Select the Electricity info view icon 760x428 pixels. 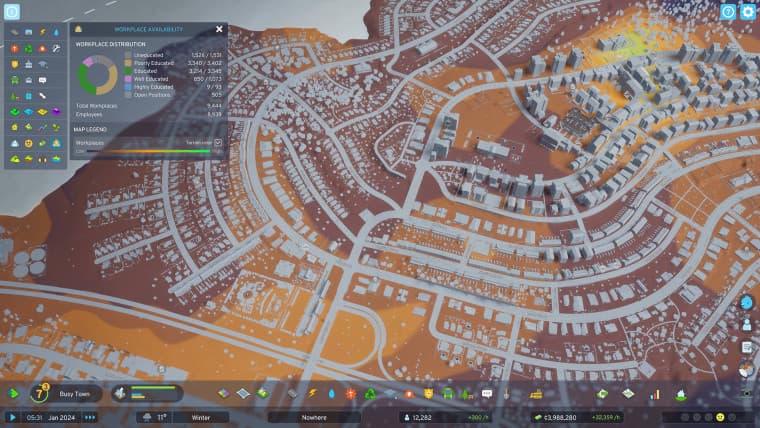point(43,32)
